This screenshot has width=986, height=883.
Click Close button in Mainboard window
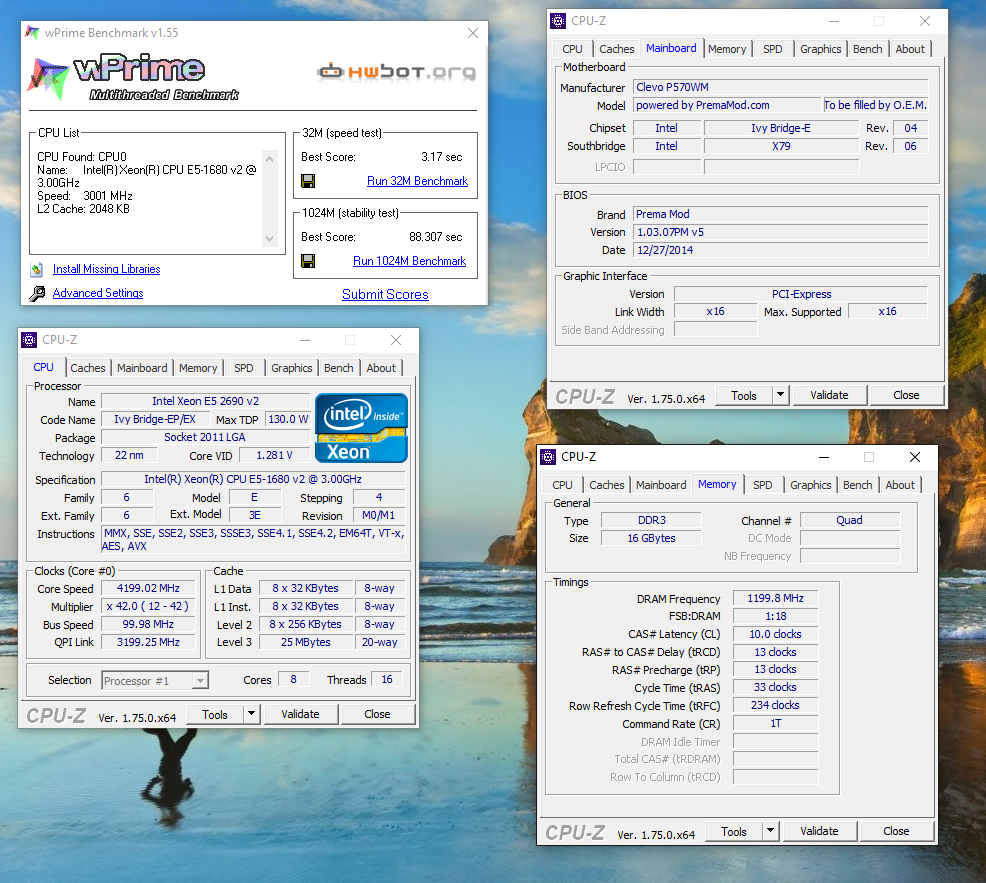pyautogui.click(x=906, y=396)
